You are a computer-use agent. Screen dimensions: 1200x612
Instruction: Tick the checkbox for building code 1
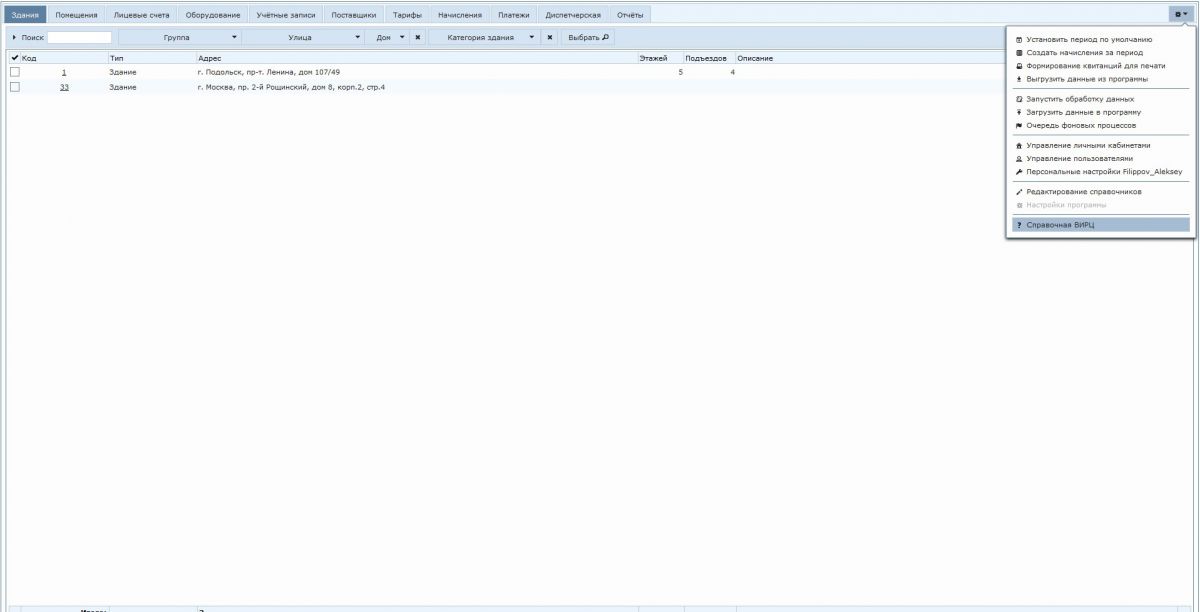pyautogui.click(x=15, y=72)
